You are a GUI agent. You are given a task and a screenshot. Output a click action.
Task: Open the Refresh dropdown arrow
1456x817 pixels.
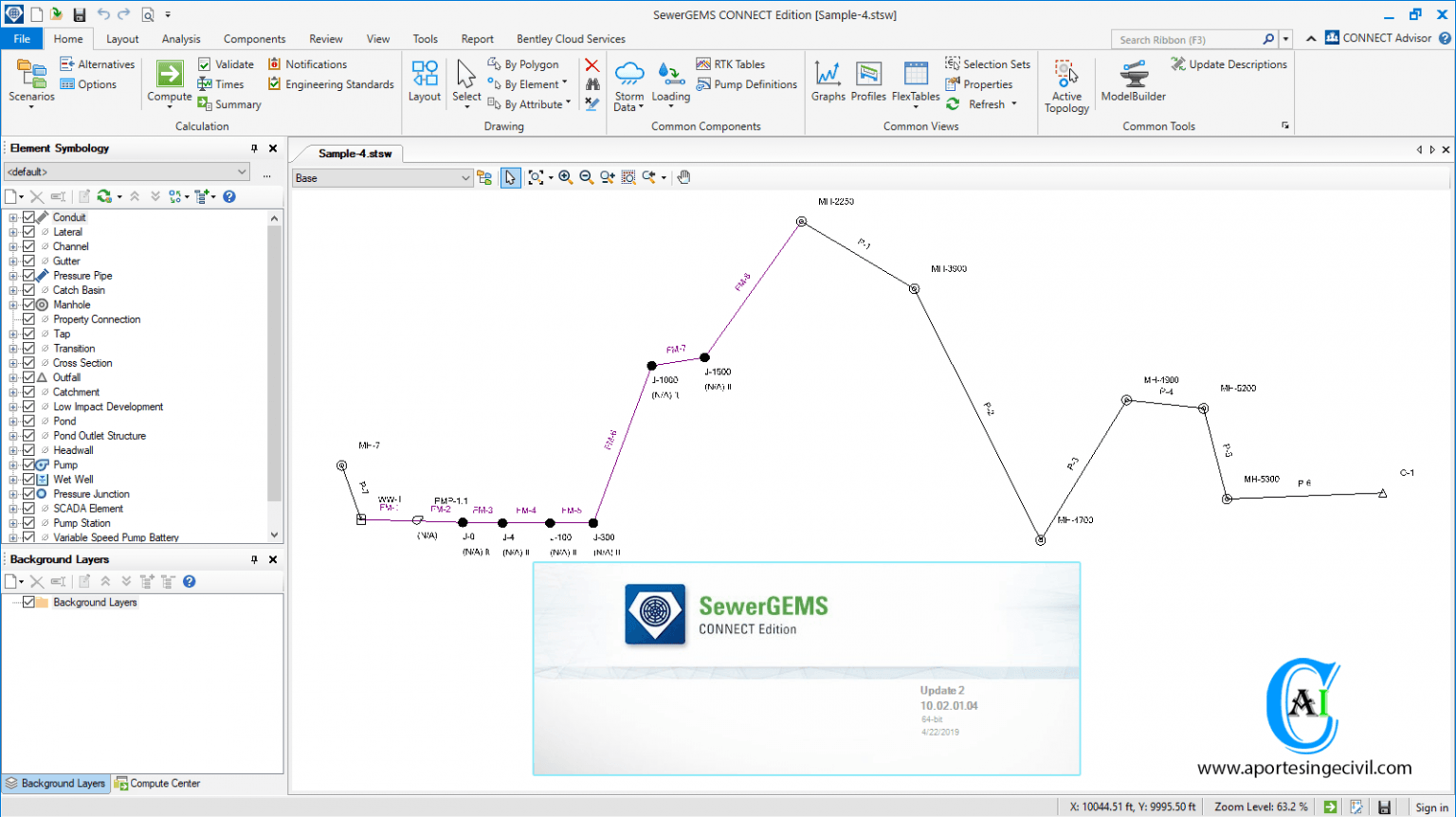tap(1013, 104)
